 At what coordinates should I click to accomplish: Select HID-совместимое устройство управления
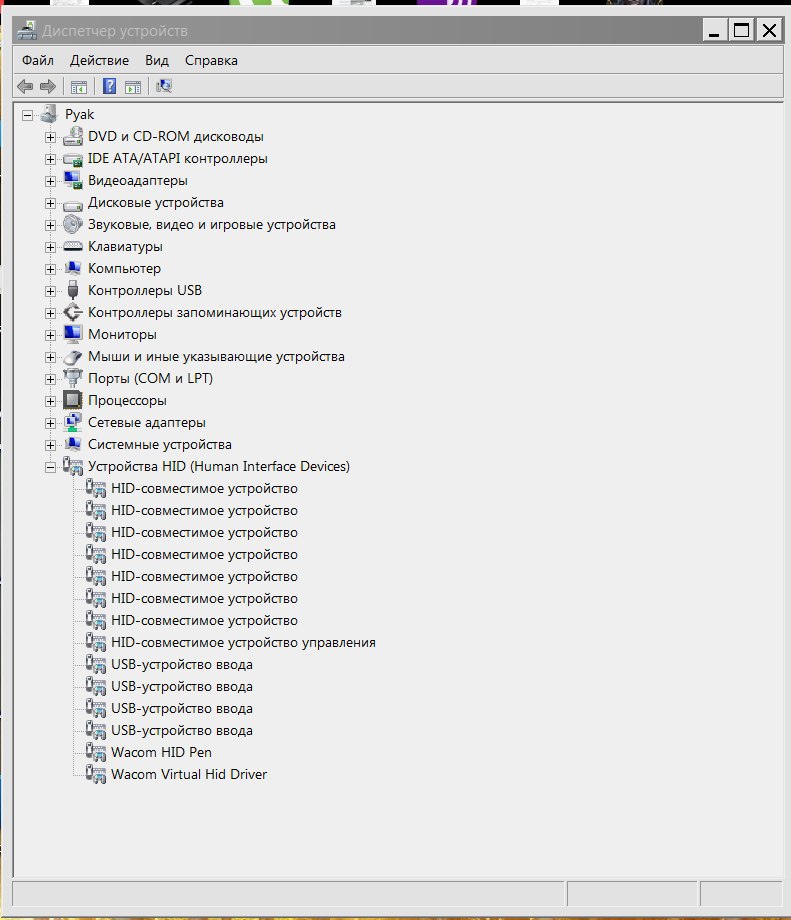tap(243, 642)
